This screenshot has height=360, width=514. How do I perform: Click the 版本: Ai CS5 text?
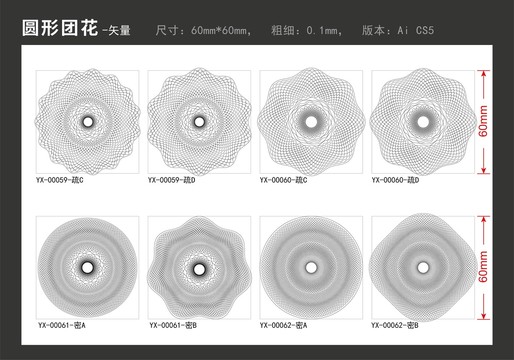point(398,31)
